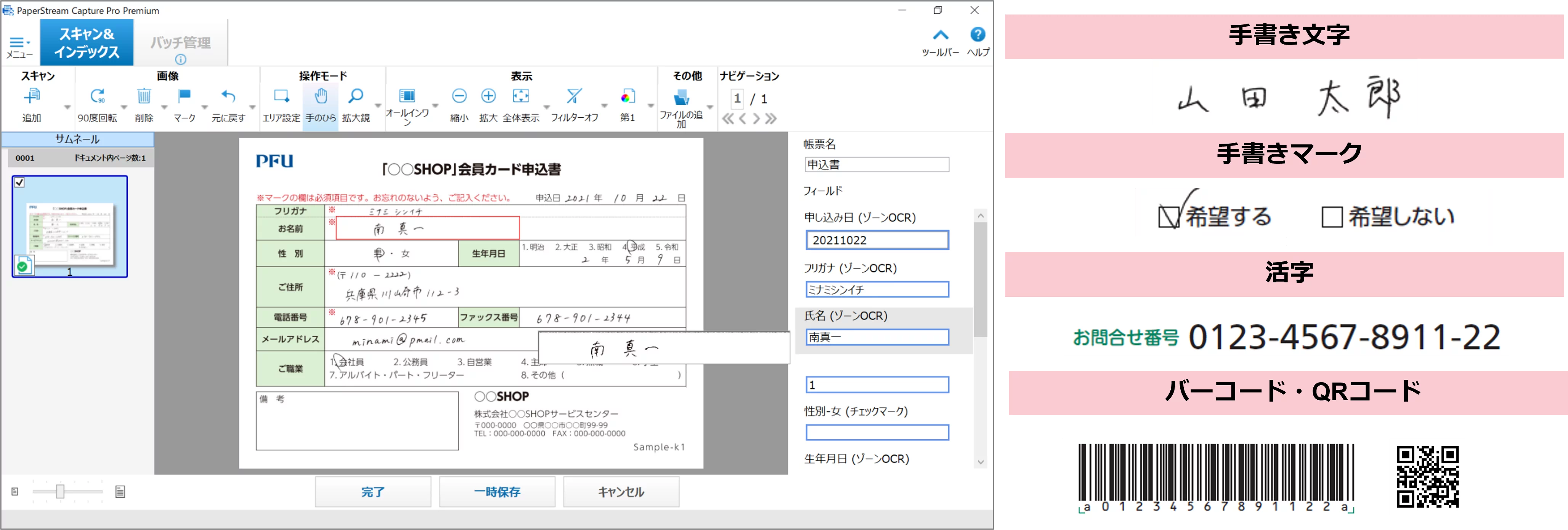Viewport: 1568px width, 530px height.
Task: Expand the 削除 dropdown arrow
Action: coord(164,107)
